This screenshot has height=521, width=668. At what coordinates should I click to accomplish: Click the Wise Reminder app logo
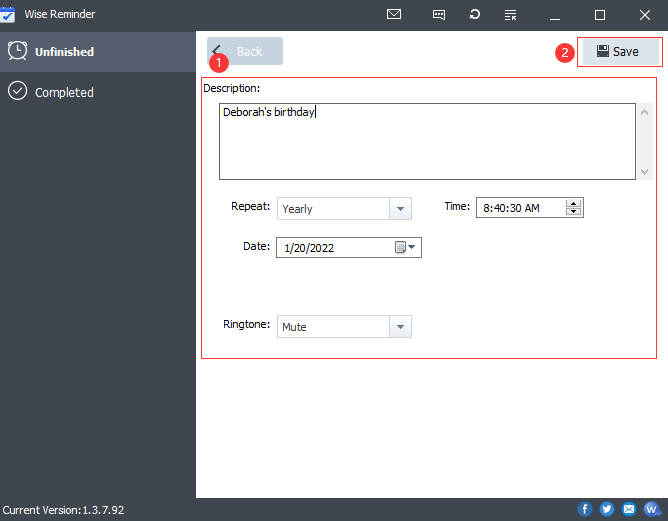coord(7,14)
